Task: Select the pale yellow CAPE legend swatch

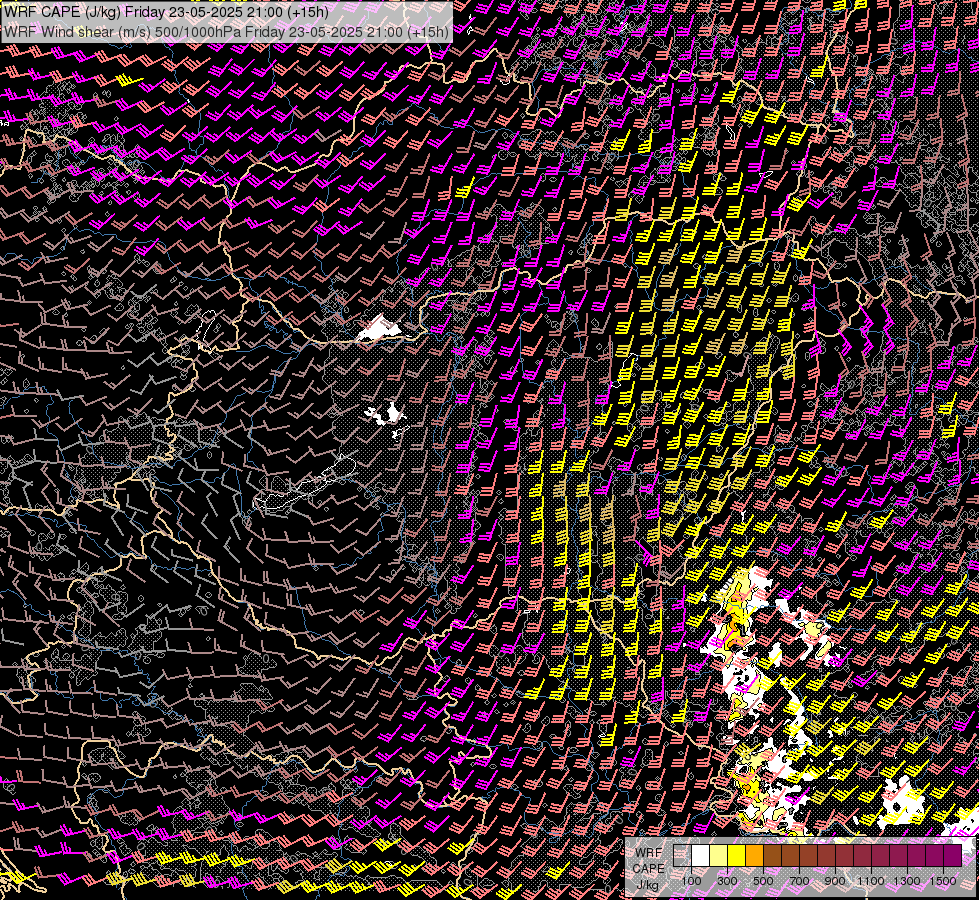Action: tap(719, 855)
